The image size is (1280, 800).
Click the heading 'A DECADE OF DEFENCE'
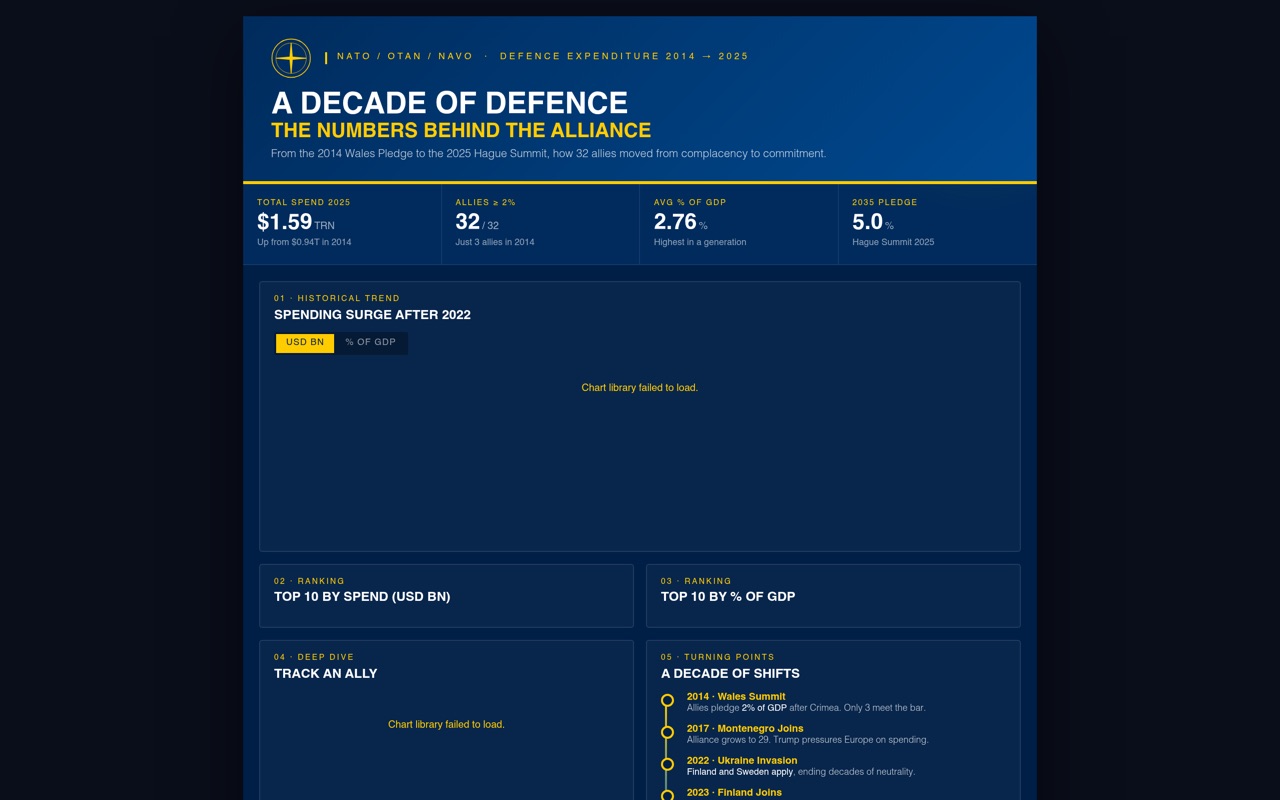(x=450, y=103)
